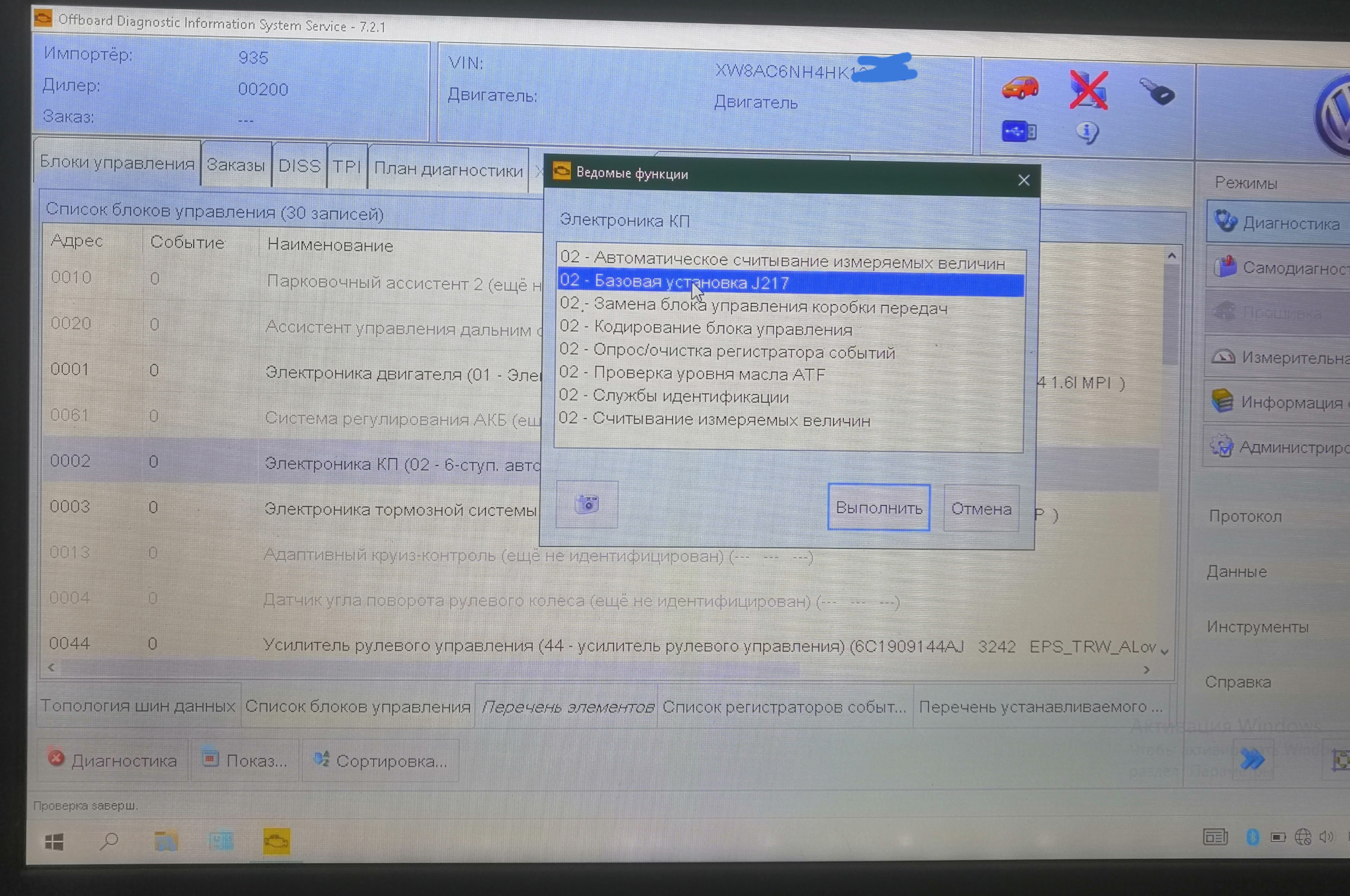
Task: Click the crossed-out network connection icon
Action: (x=1088, y=90)
